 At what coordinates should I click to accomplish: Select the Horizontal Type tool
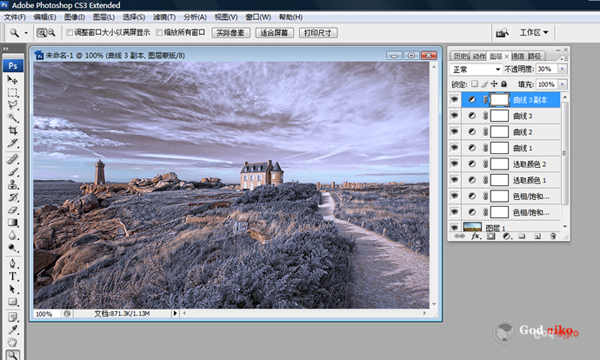click(12, 276)
